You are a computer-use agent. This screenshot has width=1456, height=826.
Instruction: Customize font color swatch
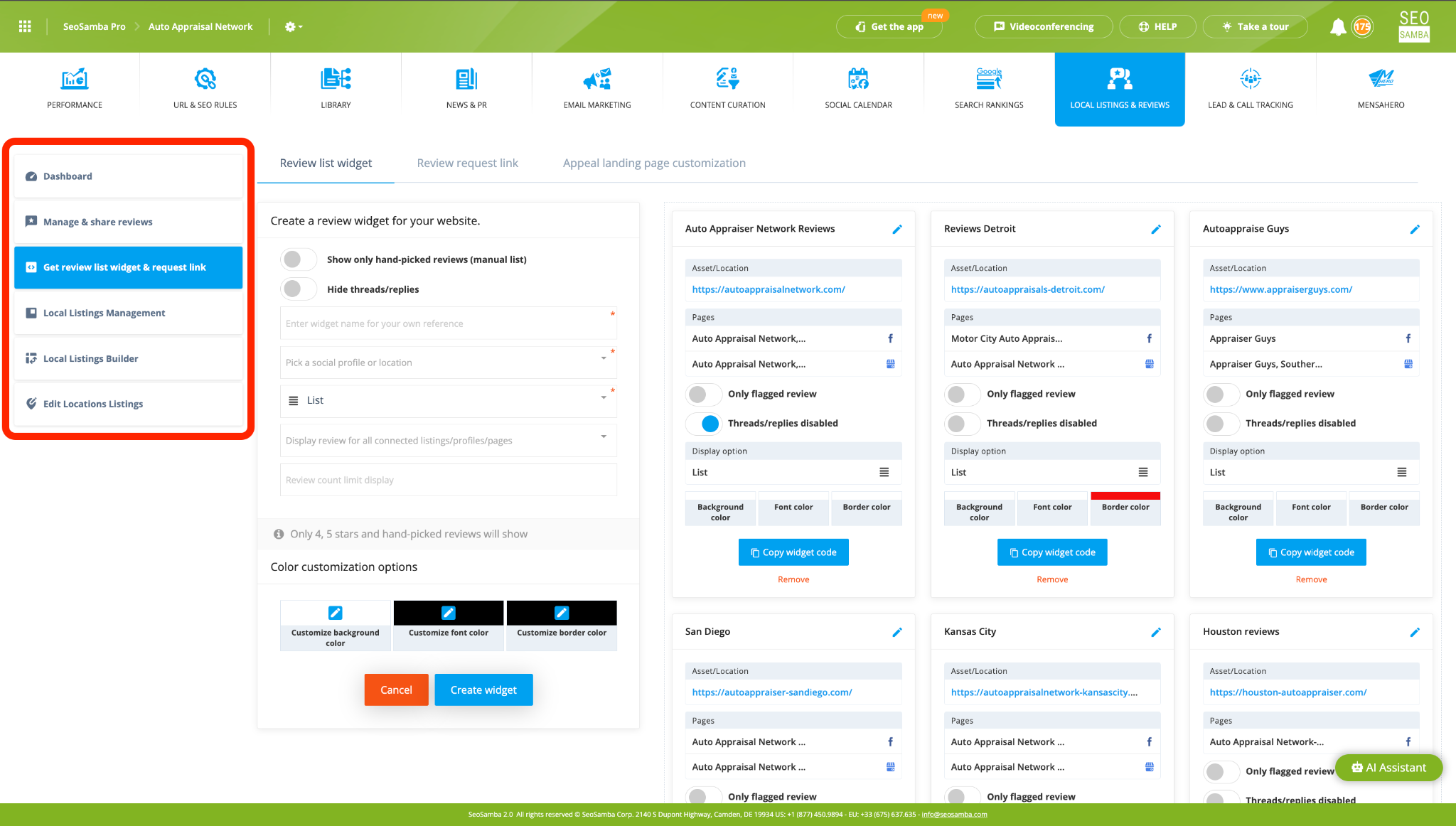[449, 613]
